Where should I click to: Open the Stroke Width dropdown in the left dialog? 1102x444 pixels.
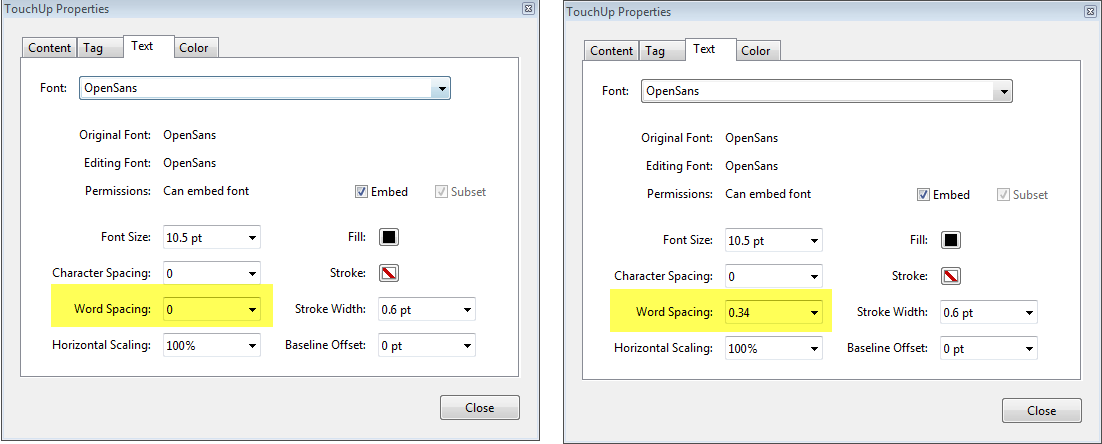(x=467, y=310)
